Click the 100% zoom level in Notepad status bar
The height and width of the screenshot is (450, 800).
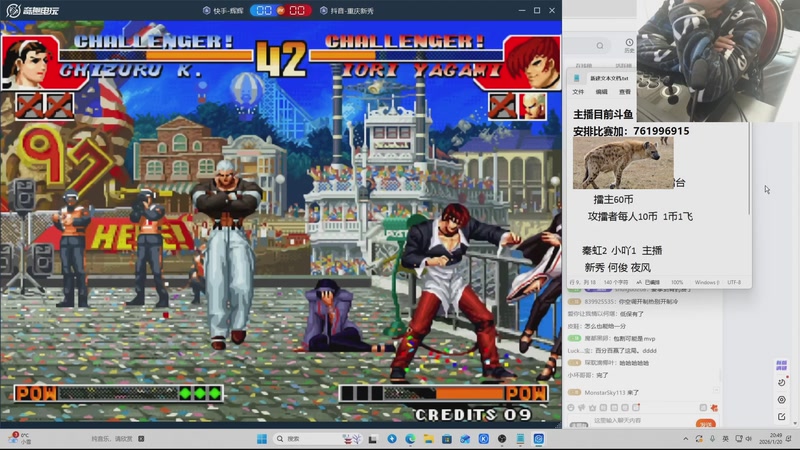point(677,282)
